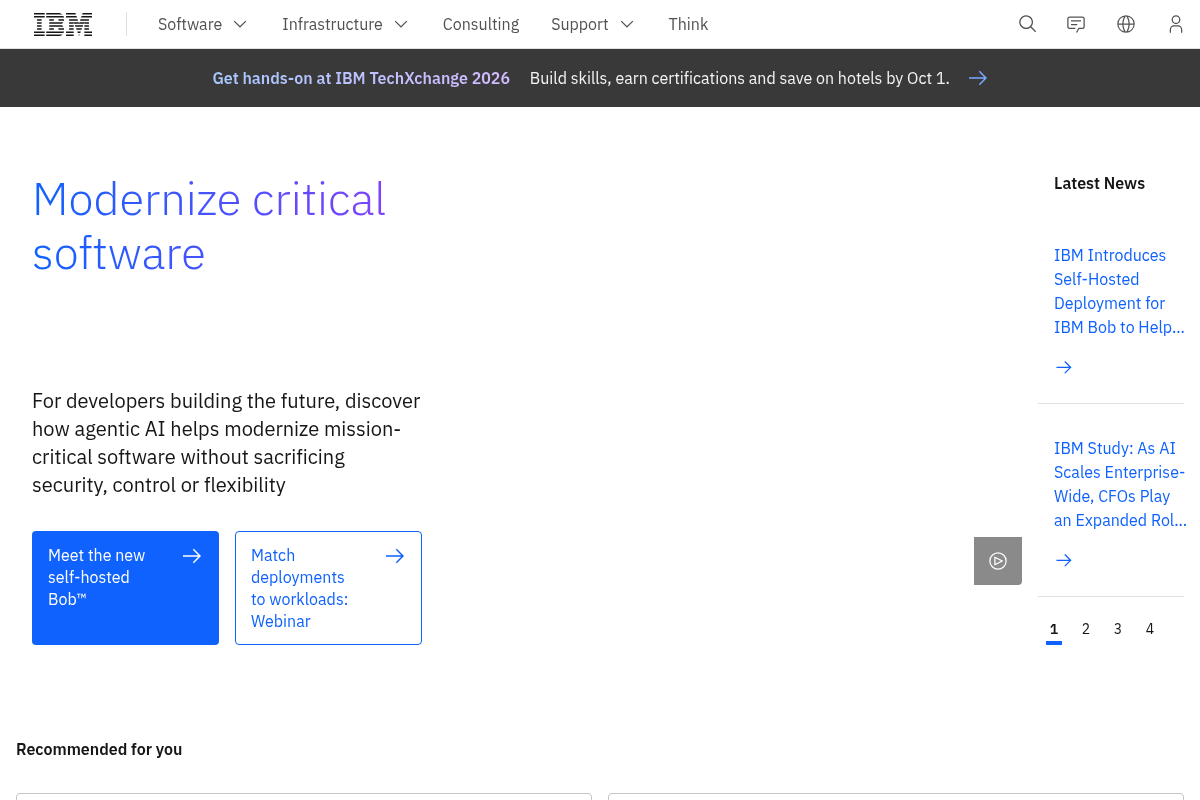Screen dimensions: 1200x800
Task: Click the Recommended for you heading
Action: coord(99,749)
